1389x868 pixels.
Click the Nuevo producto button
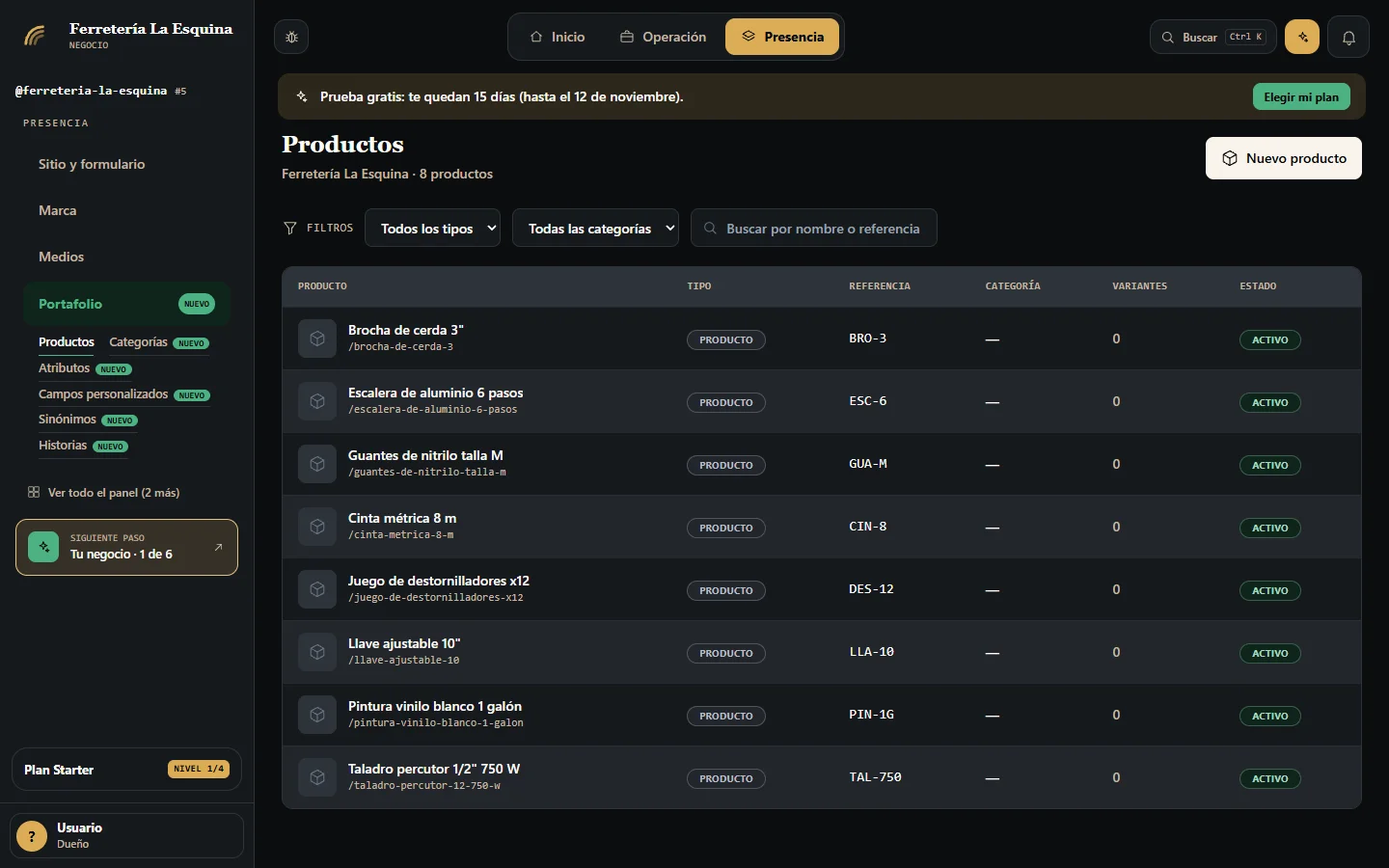tap(1284, 158)
